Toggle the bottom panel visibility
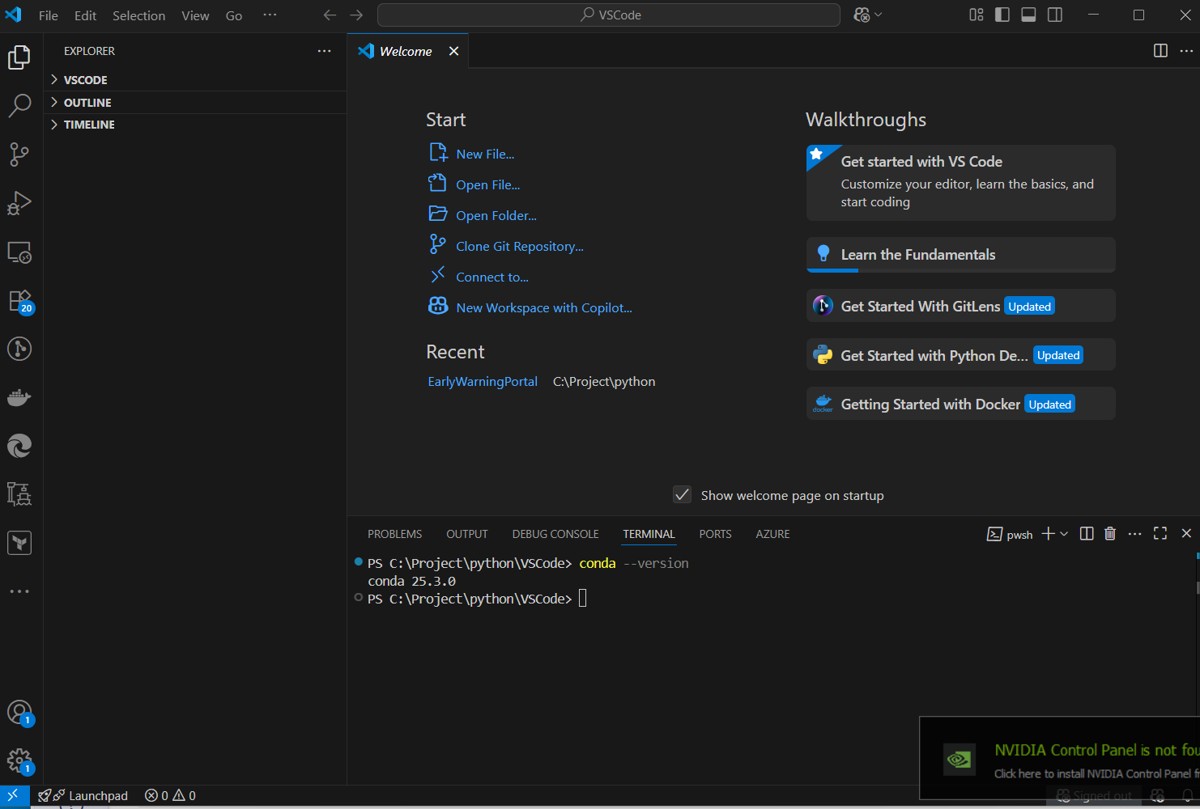This screenshot has width=1200, height=809. pyautogui.click(x=1029, y=15)
